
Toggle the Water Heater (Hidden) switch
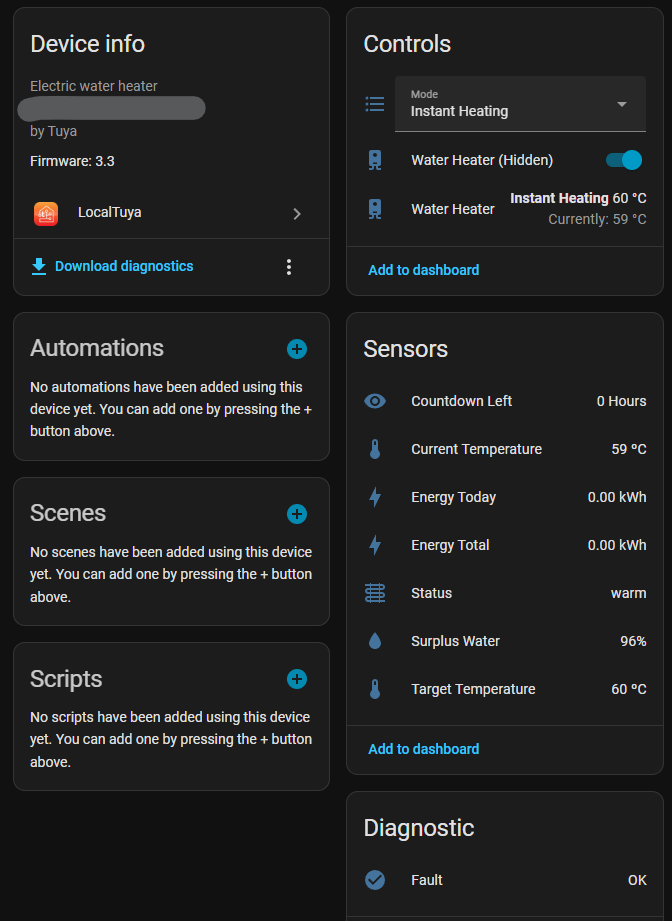pos(624,160)
